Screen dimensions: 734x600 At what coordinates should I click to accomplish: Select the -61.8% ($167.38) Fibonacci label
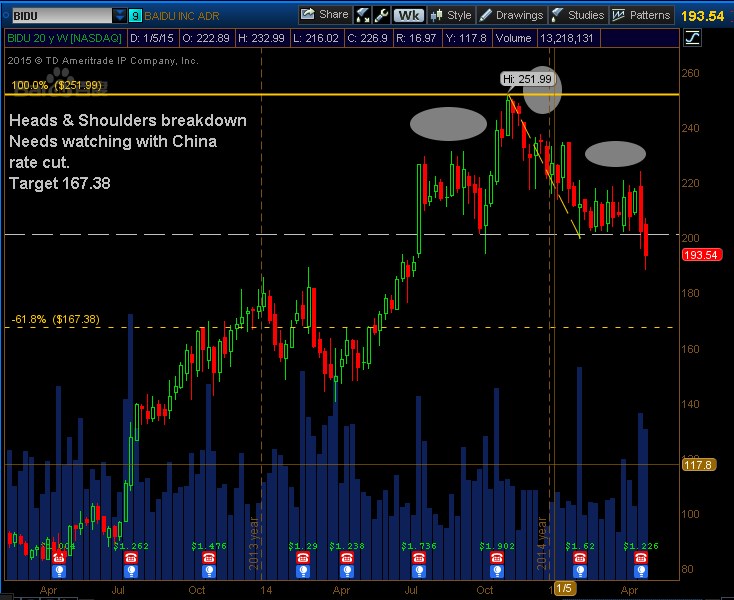[x=56, y=319]
